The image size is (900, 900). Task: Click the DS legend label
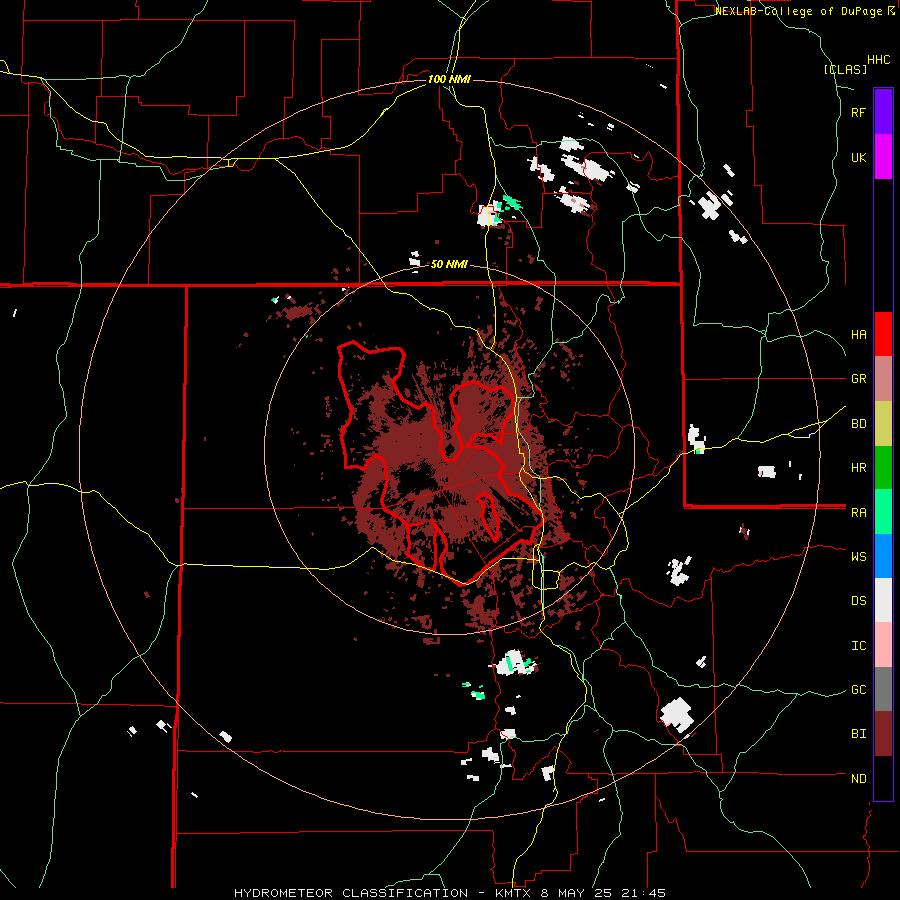click(x=858, y=601)
